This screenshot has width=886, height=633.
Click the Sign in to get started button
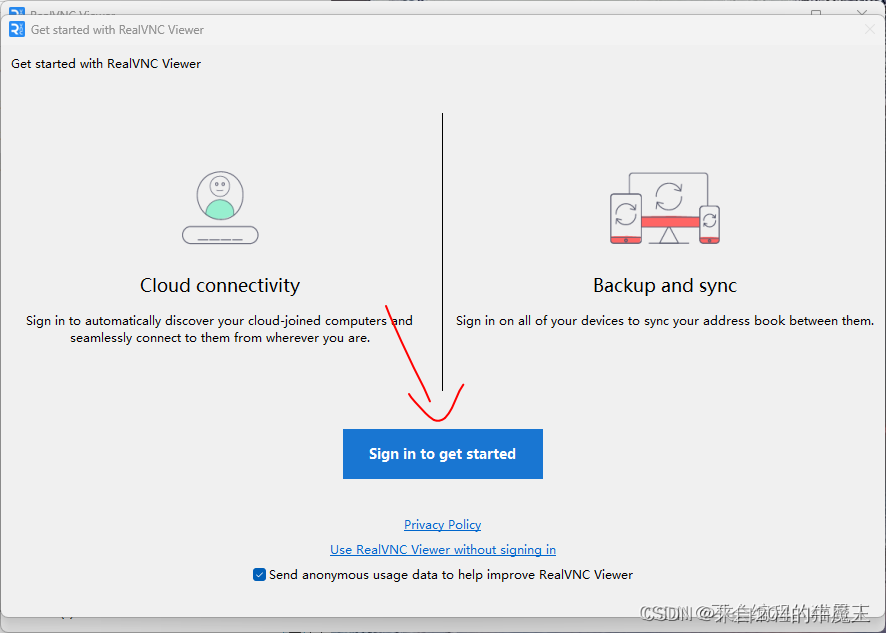pos(442,454)
